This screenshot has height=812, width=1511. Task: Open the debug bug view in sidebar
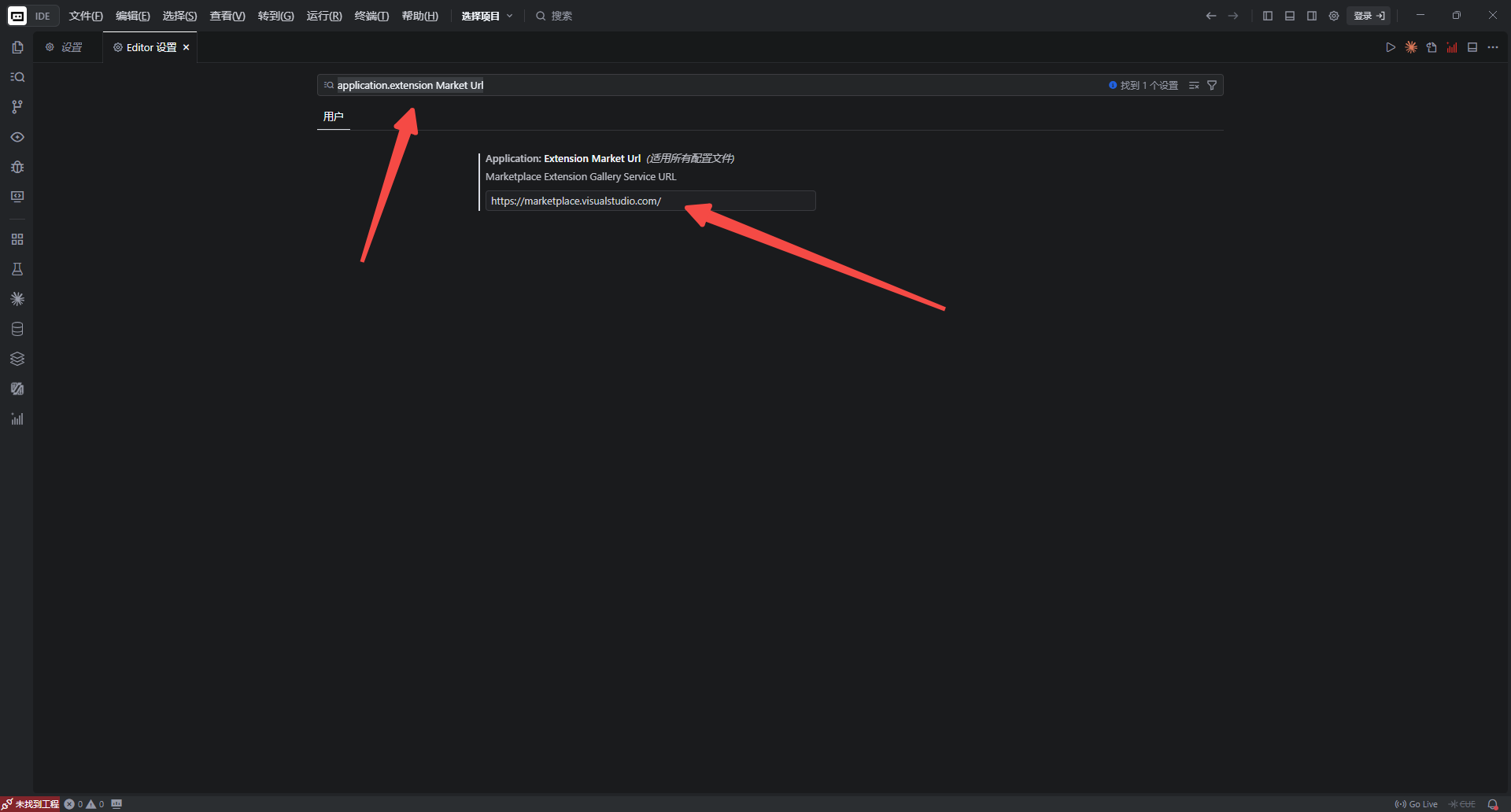[x=17, y=167]
